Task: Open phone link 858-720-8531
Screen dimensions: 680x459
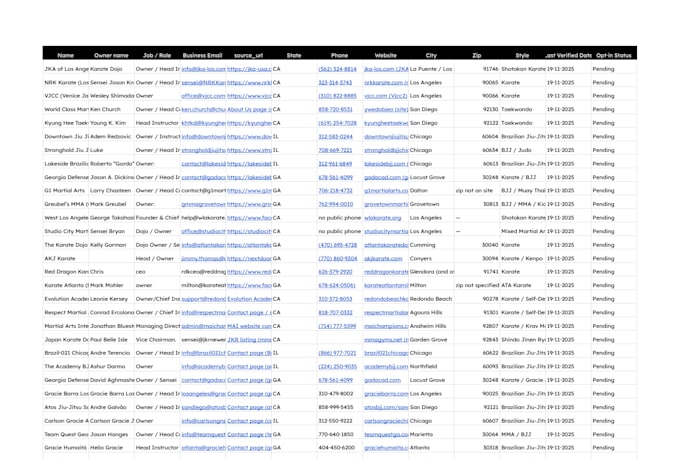Action: coord(335,109)
